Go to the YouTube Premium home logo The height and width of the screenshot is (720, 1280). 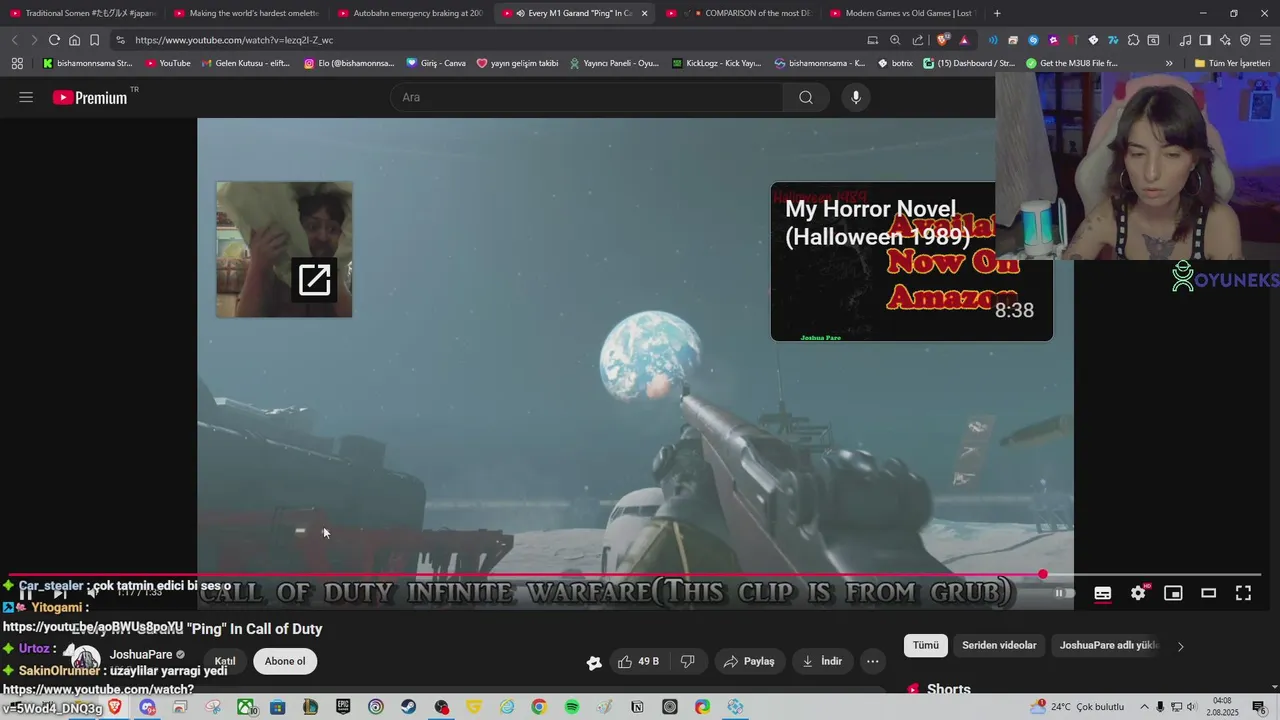pos(91,97)
